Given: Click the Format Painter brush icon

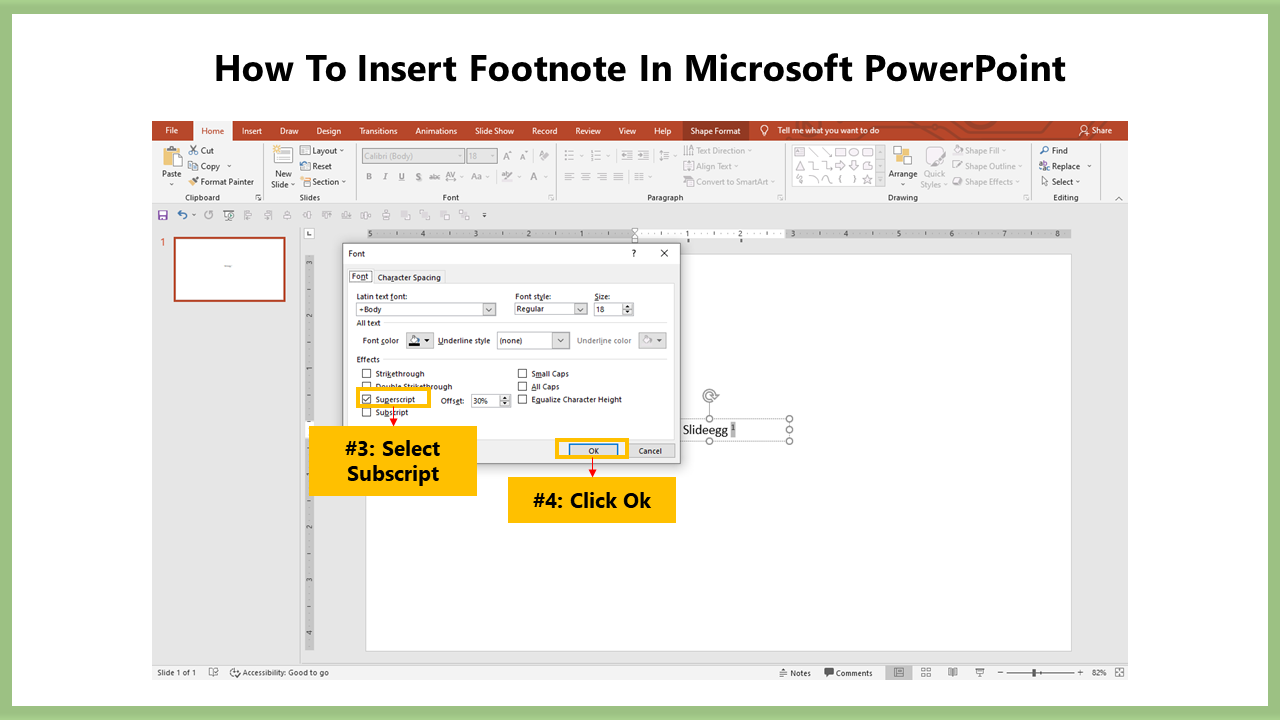Looking at the screenshot, I should [194, 182].
